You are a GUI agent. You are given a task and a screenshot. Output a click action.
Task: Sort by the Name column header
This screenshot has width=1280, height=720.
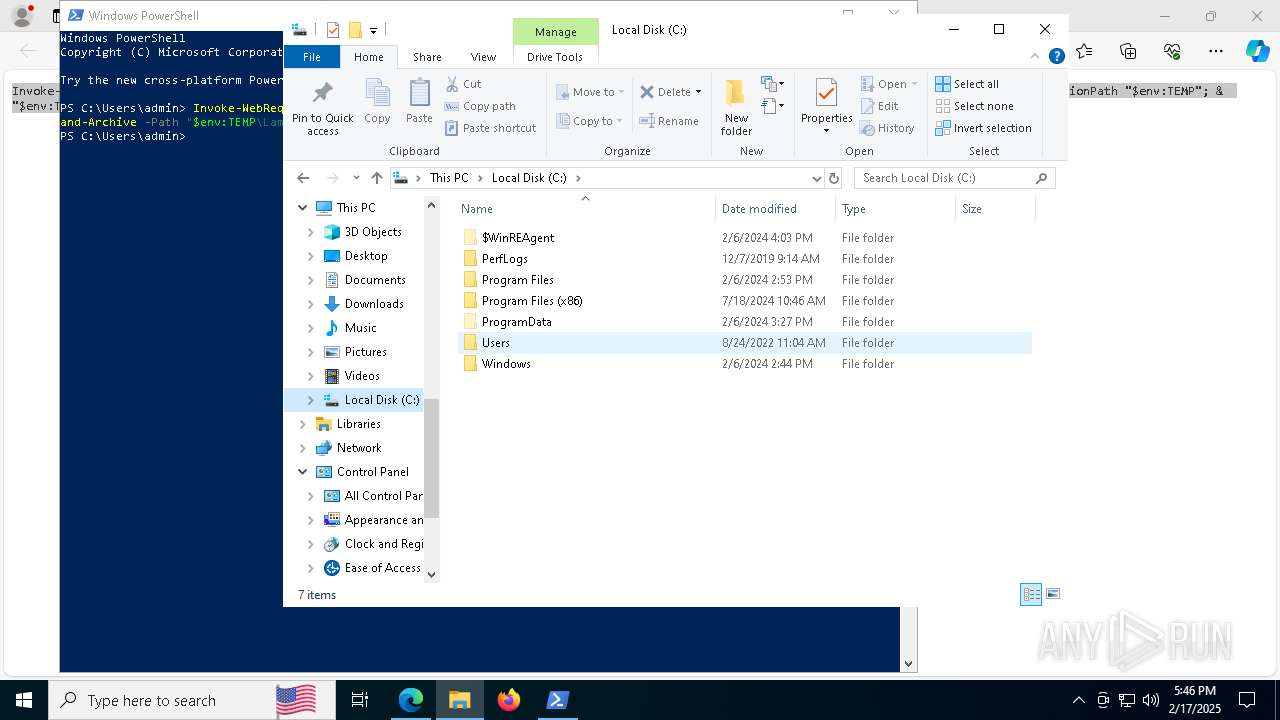click(586, 208)
